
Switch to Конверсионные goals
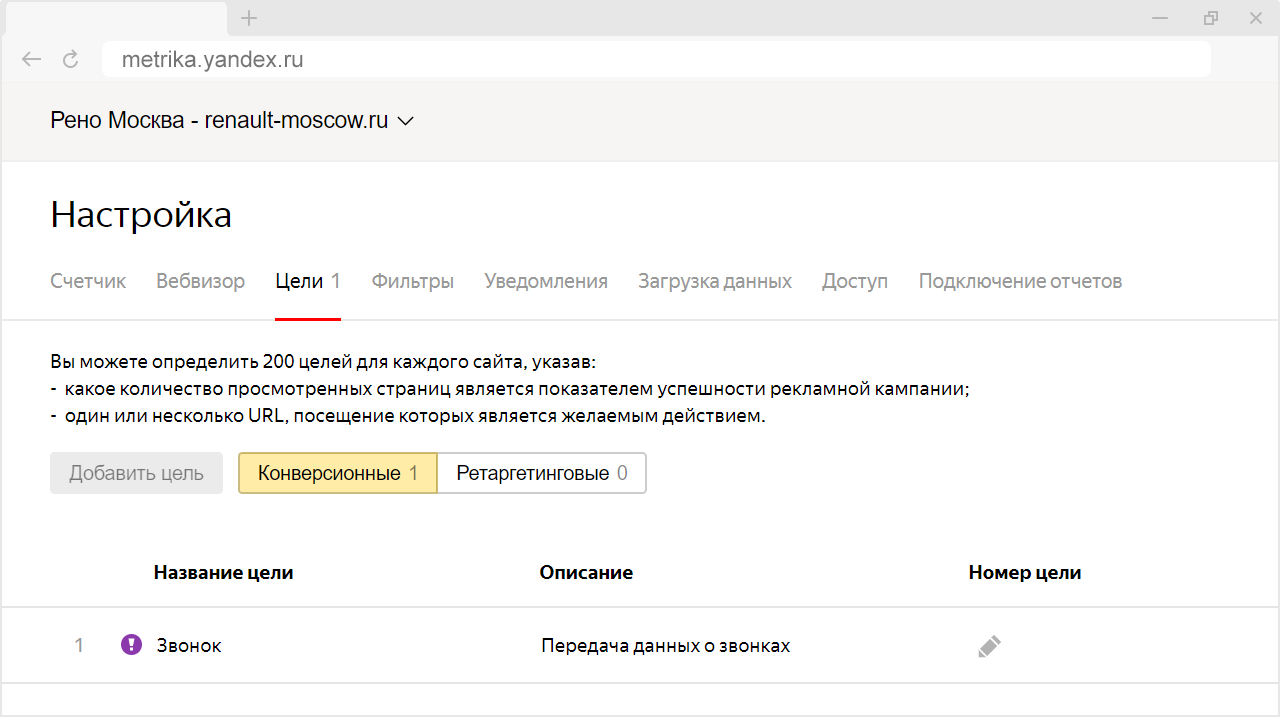pyautogui.click(x=338, y=473)
